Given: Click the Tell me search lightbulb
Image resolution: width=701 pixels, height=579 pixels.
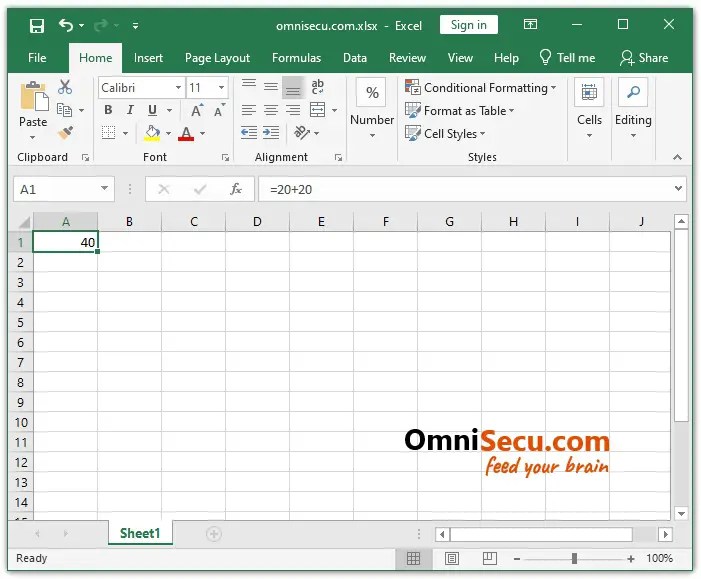Looking at the screenshot, I should pos(545,57).
